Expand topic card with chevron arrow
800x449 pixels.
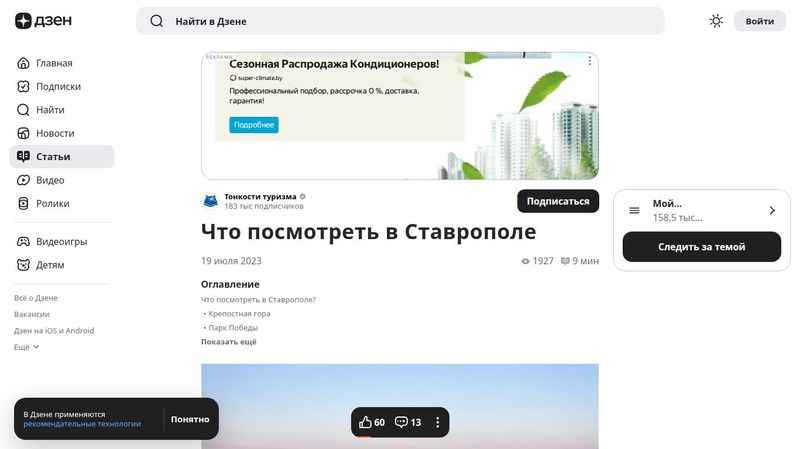click(x=771, y=210)
